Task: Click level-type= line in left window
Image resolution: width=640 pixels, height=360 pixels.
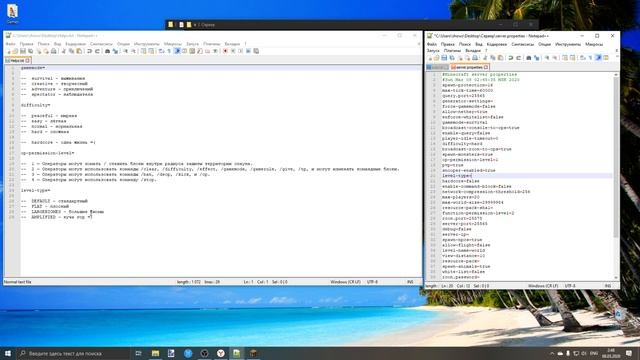Action: coord(36,190)
